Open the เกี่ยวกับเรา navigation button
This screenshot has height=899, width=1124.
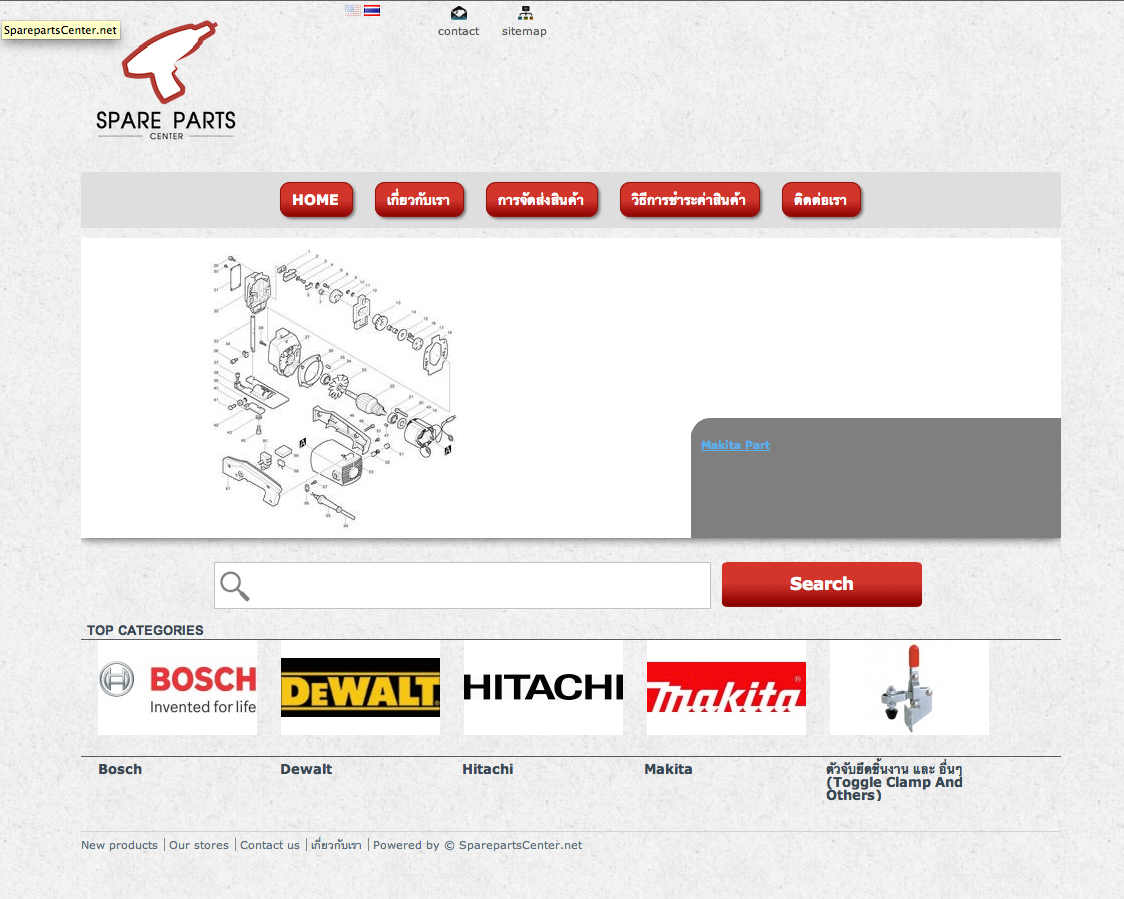pos(419,200)
